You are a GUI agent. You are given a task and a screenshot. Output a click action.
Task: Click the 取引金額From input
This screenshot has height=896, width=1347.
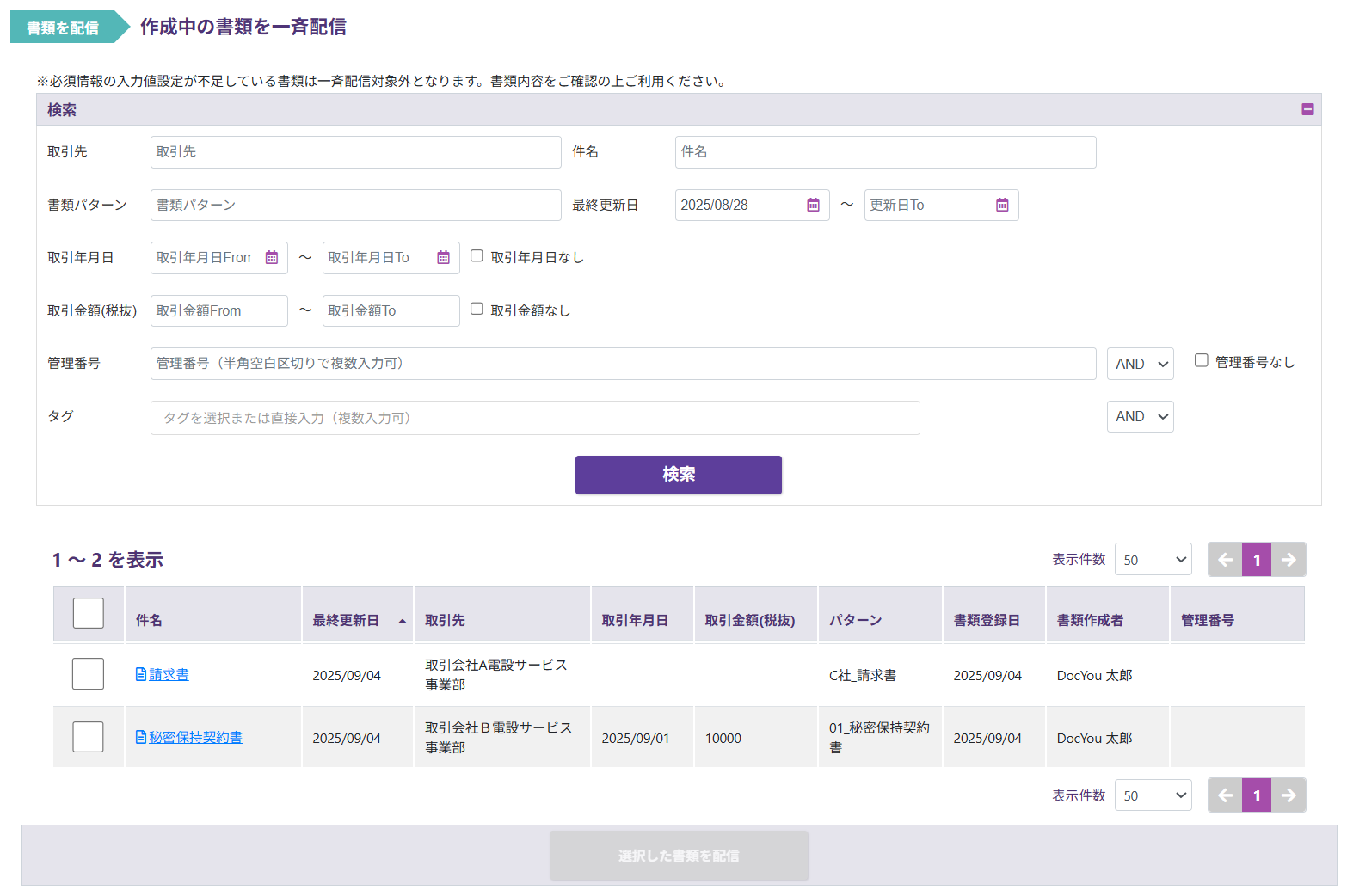tap(219, 310)
